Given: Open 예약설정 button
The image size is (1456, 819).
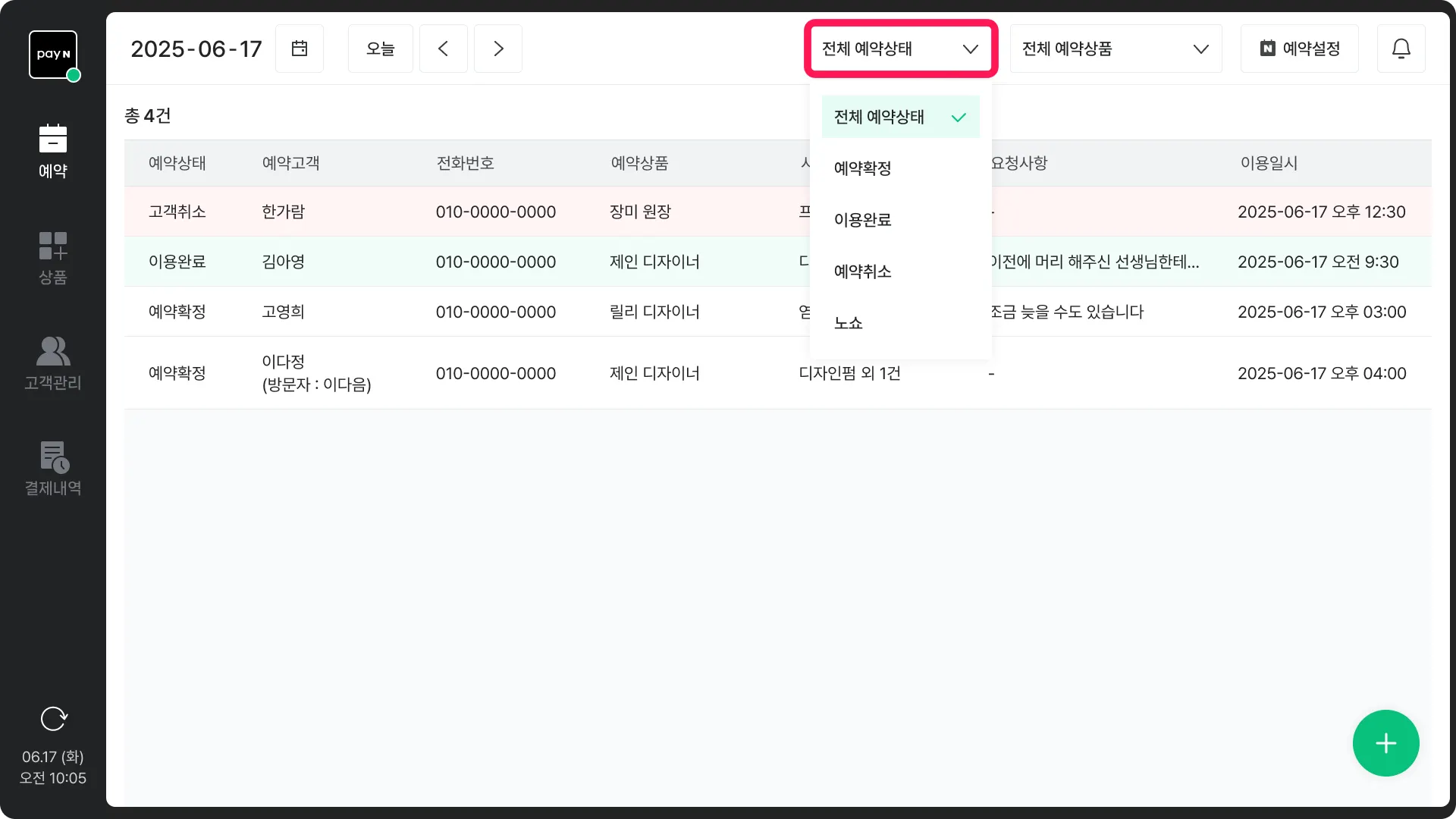Looking at the screenshot, I should 1299,49.
